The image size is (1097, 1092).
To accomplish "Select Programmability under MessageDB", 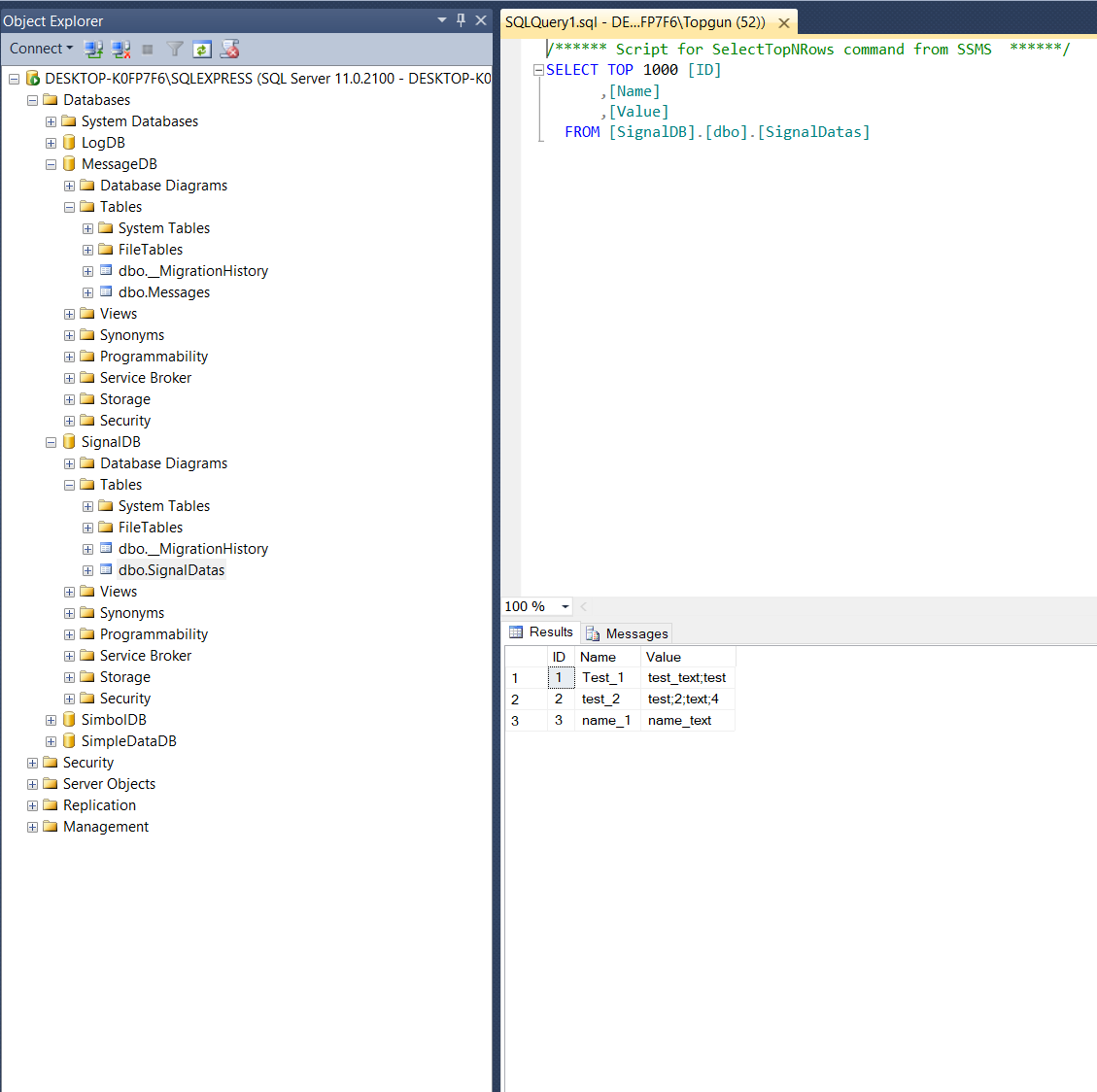I will coord(154,357).
